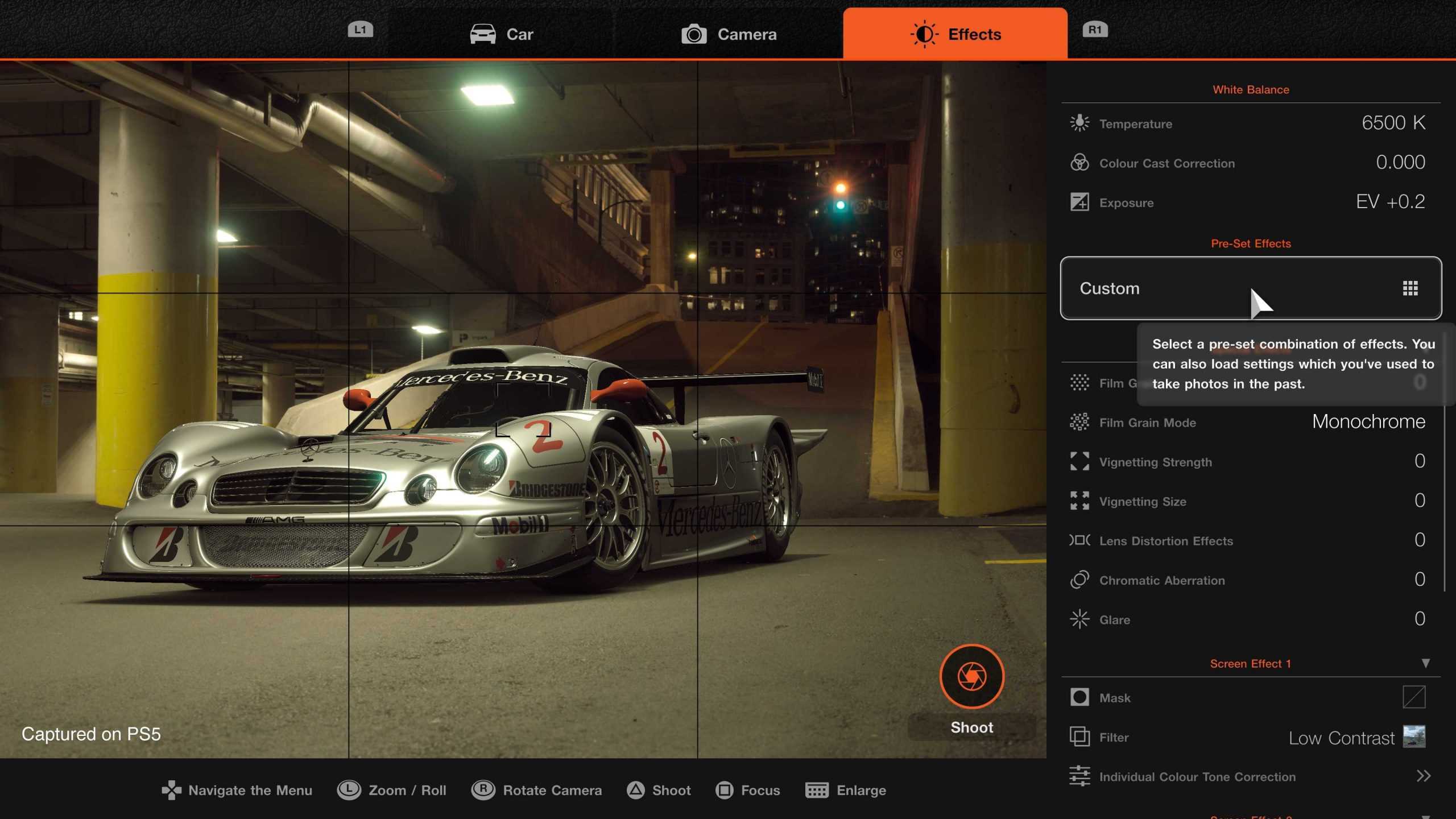Click the Vignetting Strength icon
Image resolution: width=1456 pixels, height=819 pixels.
click(x=1078, y=462)
